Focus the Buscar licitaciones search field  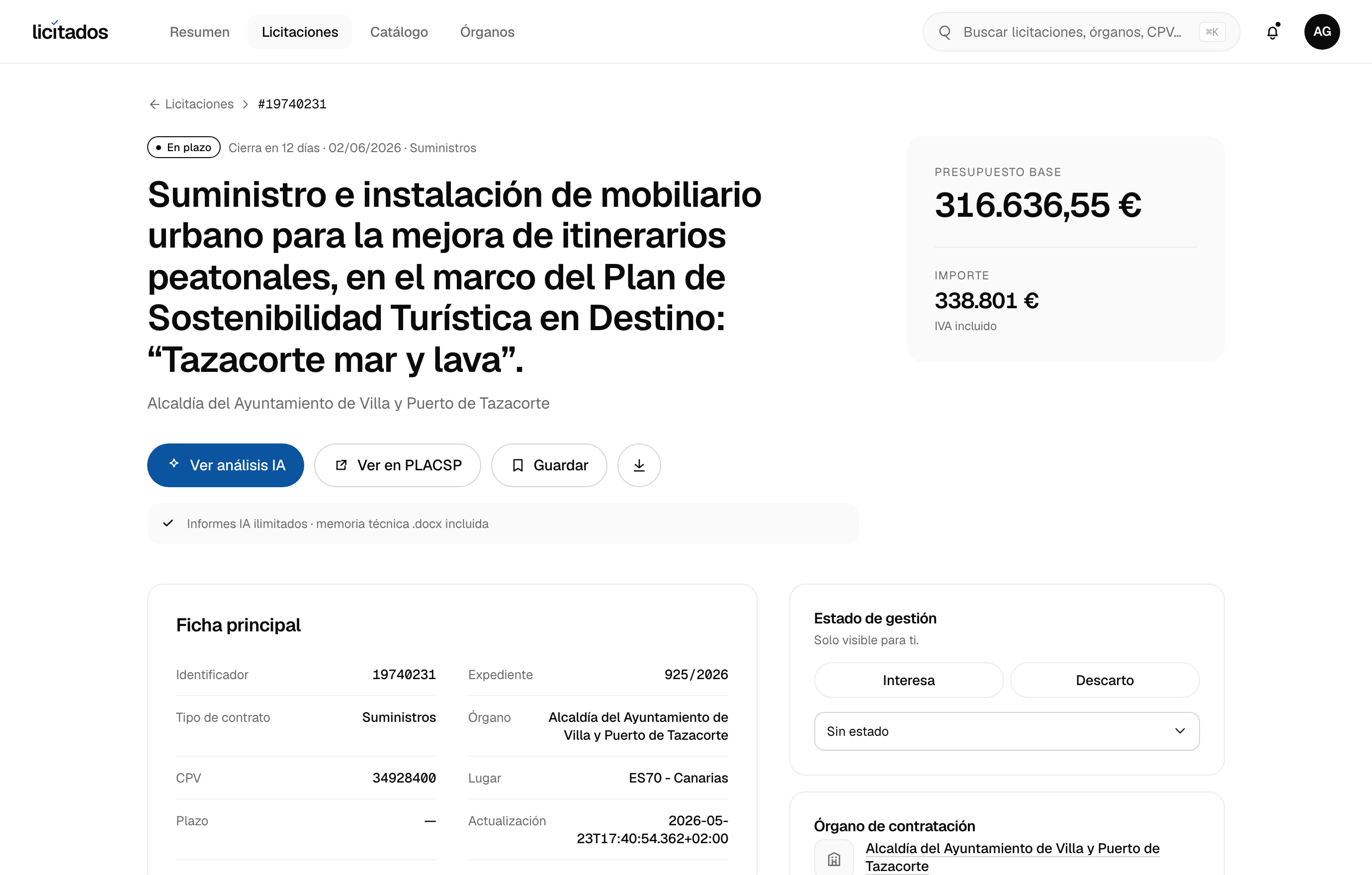[1081, 32]
